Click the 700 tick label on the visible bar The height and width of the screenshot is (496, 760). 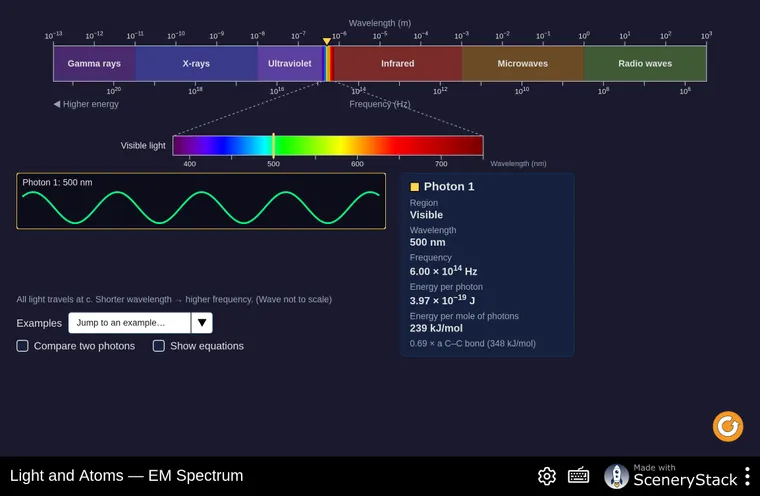tap(441, 164)
